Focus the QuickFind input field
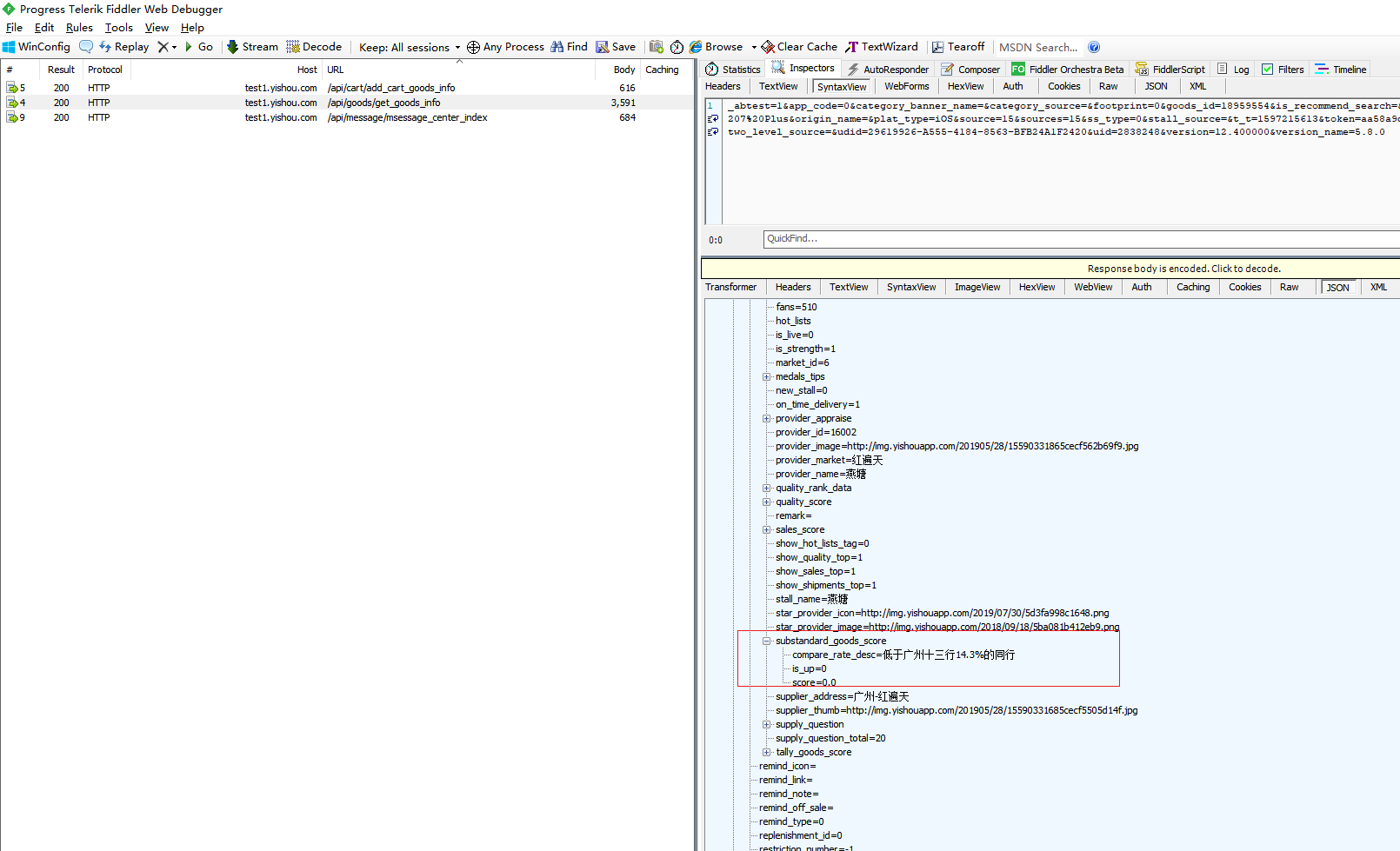 1082,239
